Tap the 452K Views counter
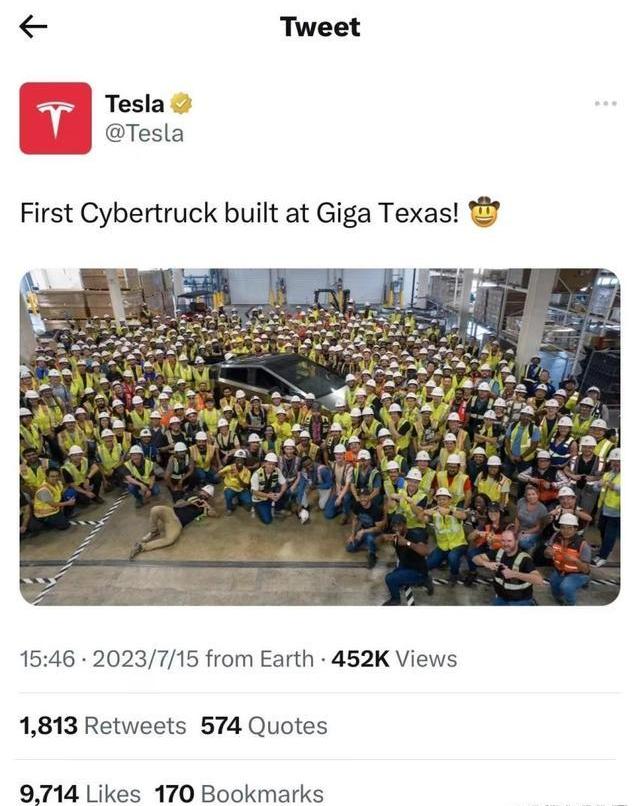The height and width of the screenshot is (806, 640). pyautogui.click(x=394, y=658)
